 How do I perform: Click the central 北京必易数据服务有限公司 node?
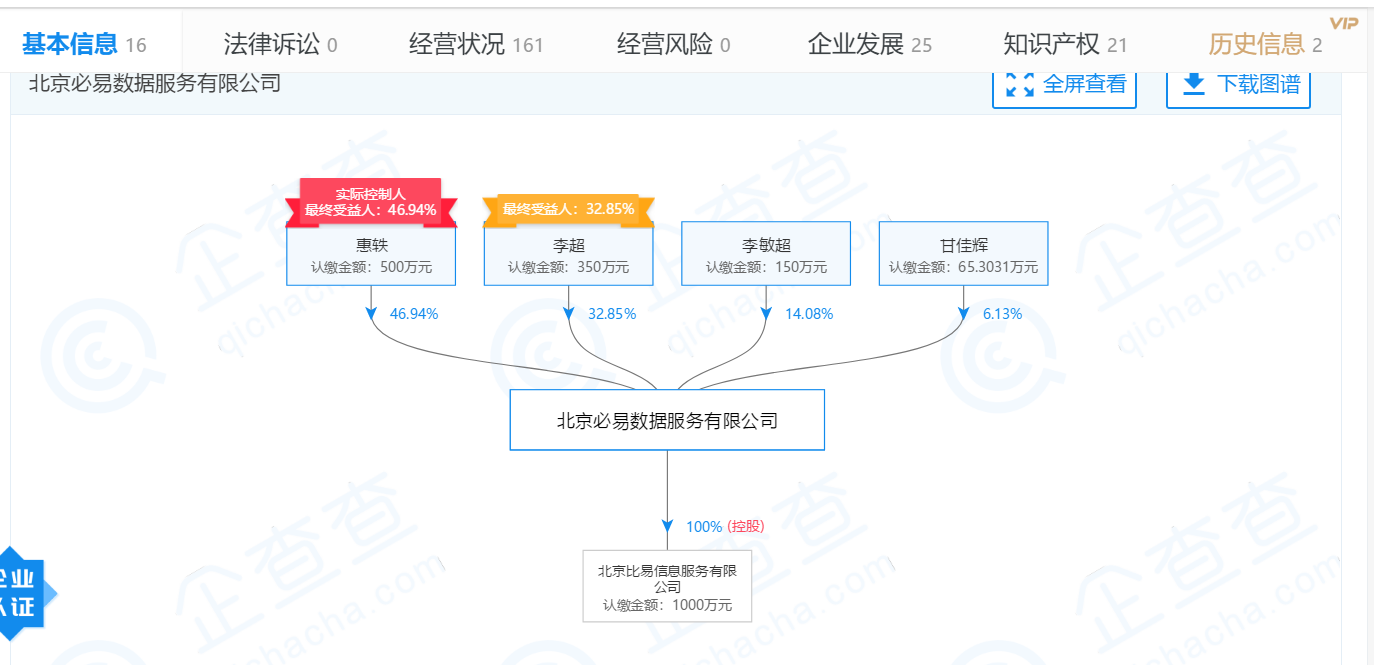[x=667, y=420]
